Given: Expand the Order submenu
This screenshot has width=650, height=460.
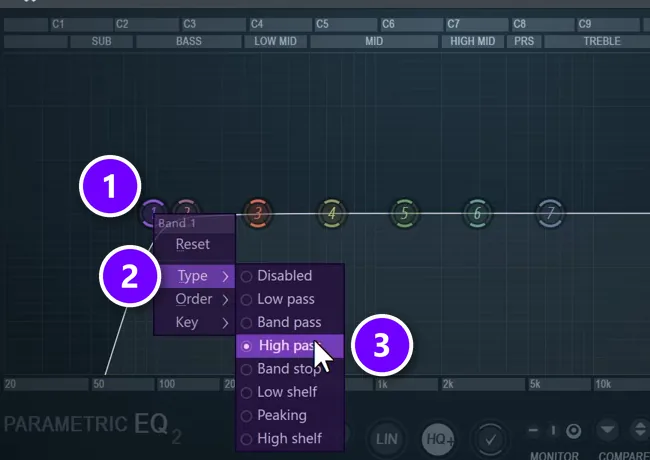Looking at the screenshot, I should [x=194, y=299].
